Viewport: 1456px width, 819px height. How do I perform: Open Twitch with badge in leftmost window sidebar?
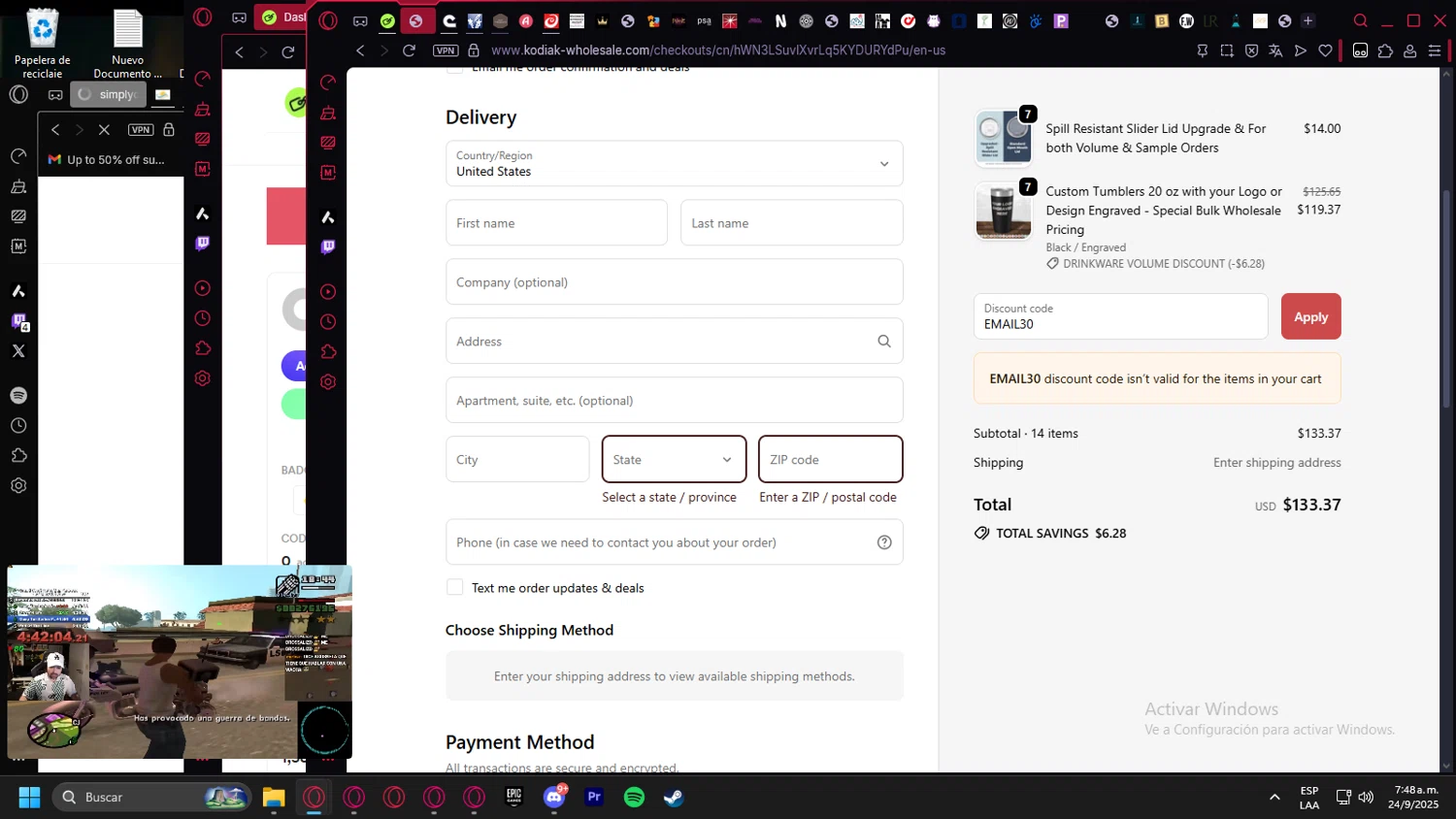pyautogui.click(x=18, y=321)
